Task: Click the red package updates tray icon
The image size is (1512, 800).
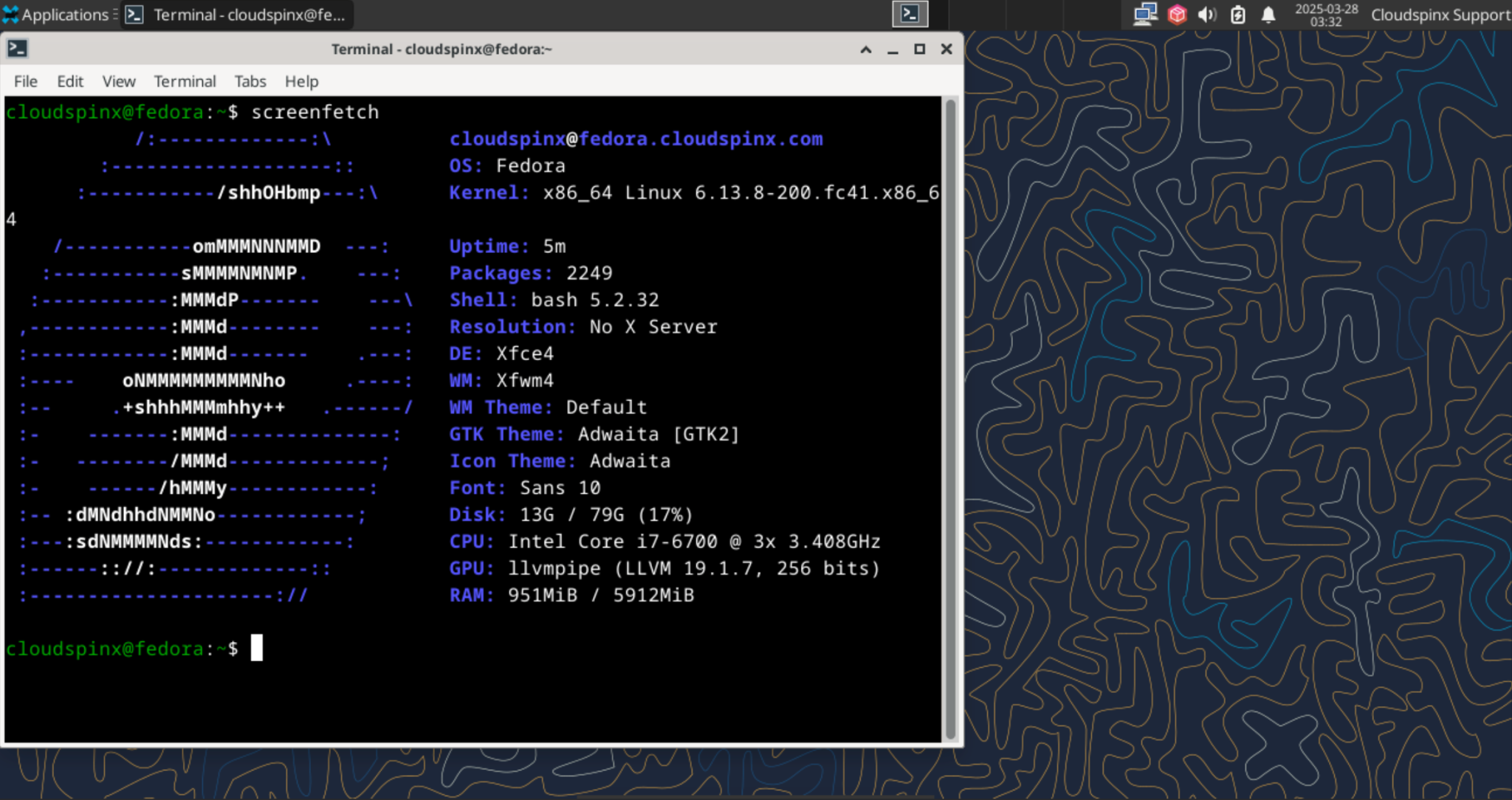Action: pos(1177,14)
